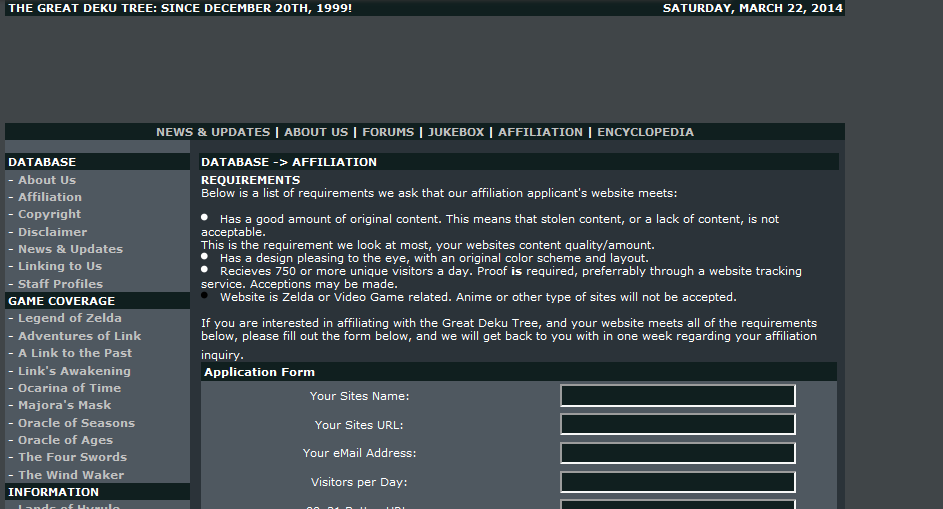Screen dimensions: 943x509
Task: Click The Great Deku Tree header title
Action: 180,8
